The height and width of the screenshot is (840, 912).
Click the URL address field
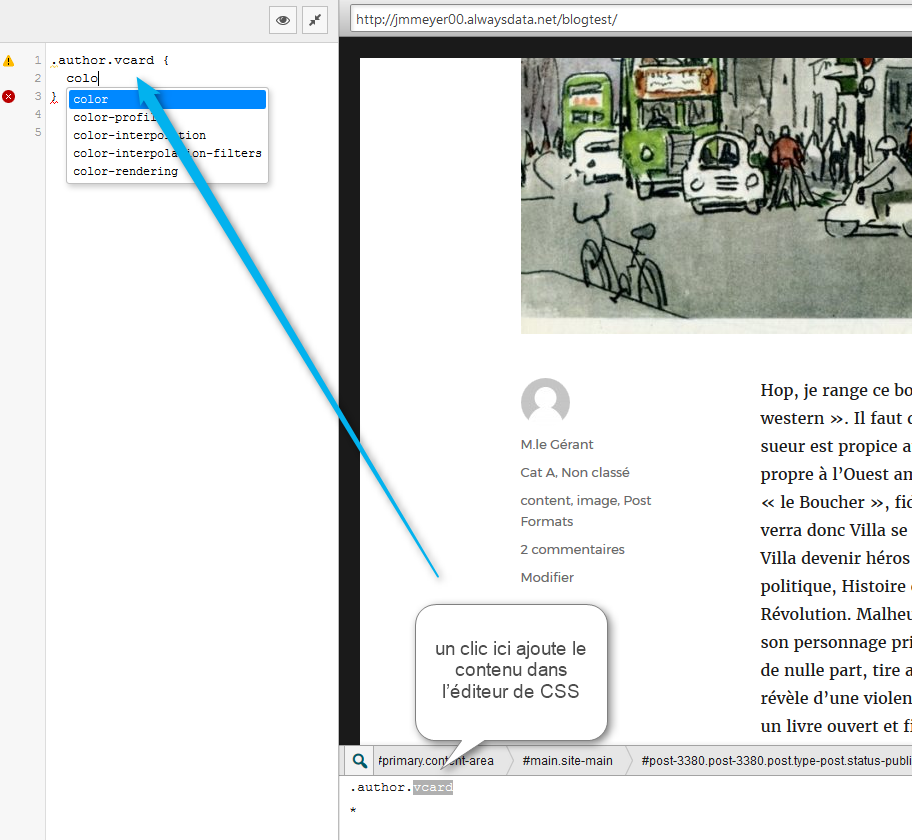point(631,19)
